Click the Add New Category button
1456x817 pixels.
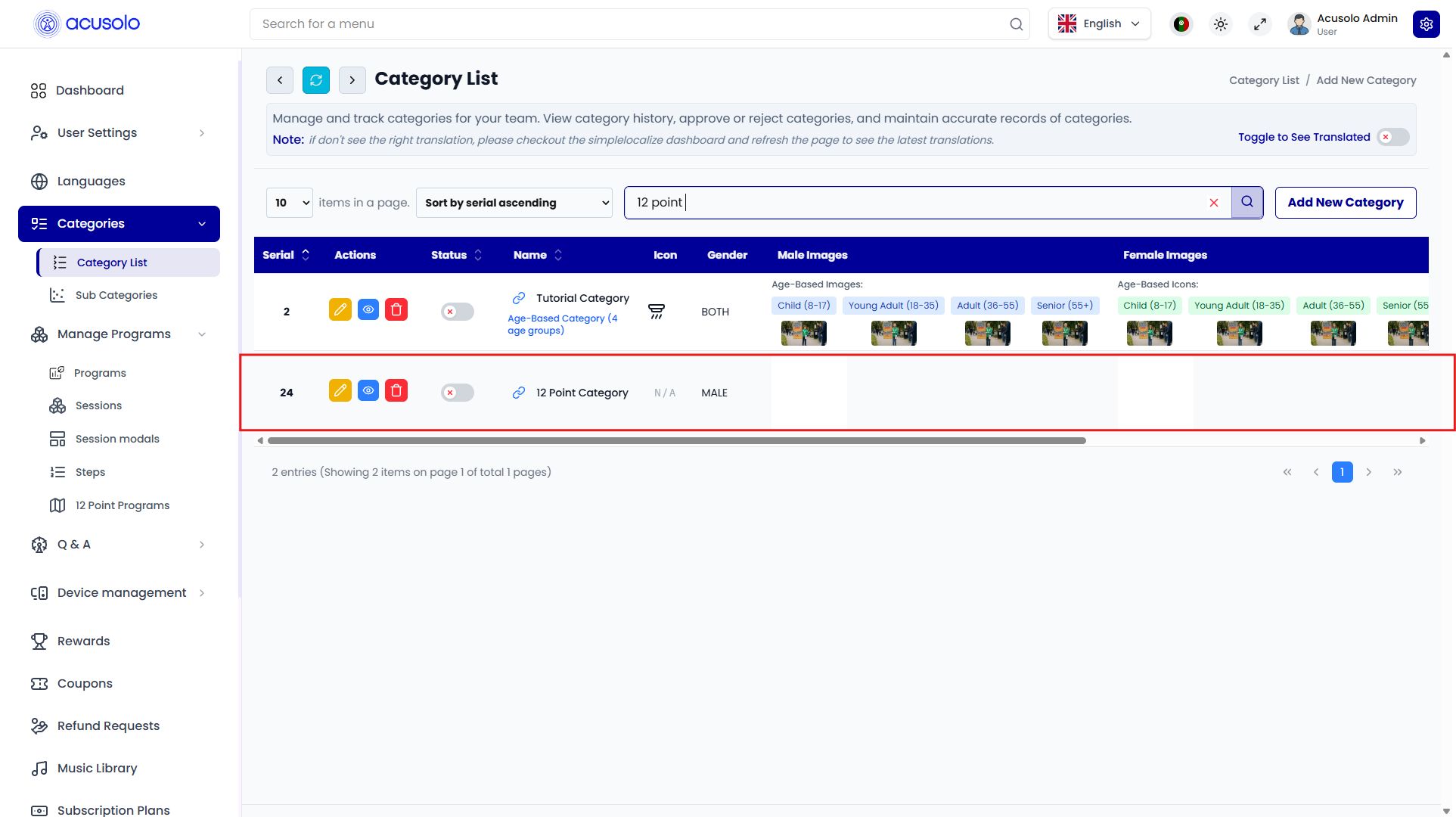point(1346,203)
